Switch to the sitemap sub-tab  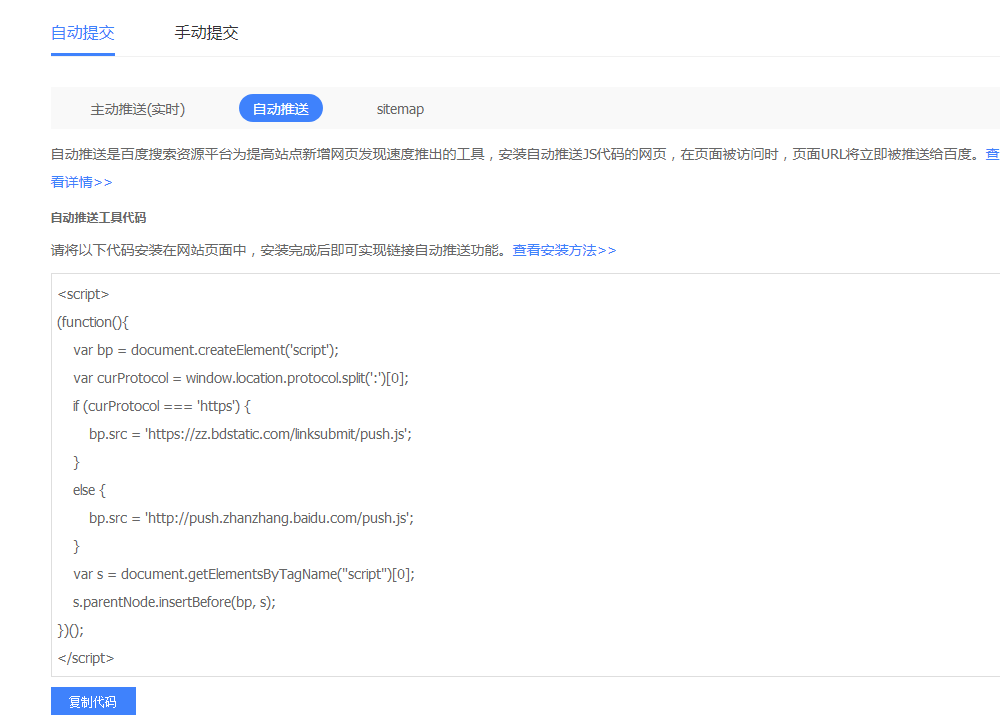400,109
